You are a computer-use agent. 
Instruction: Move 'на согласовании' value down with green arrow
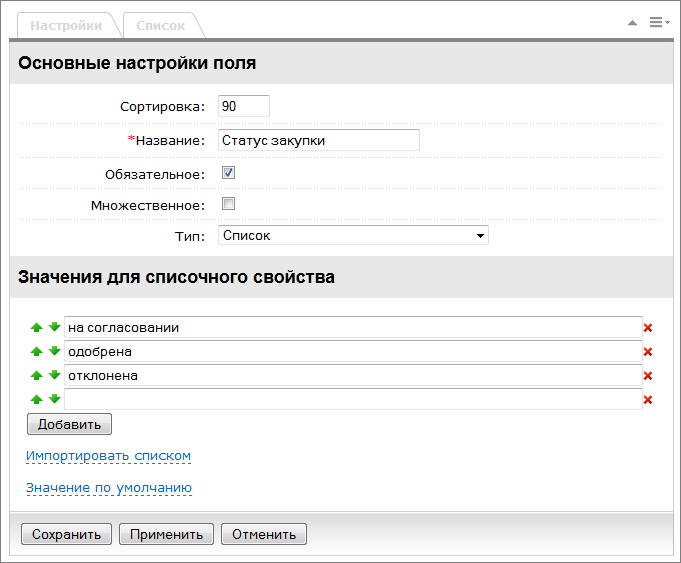[55, 327]
